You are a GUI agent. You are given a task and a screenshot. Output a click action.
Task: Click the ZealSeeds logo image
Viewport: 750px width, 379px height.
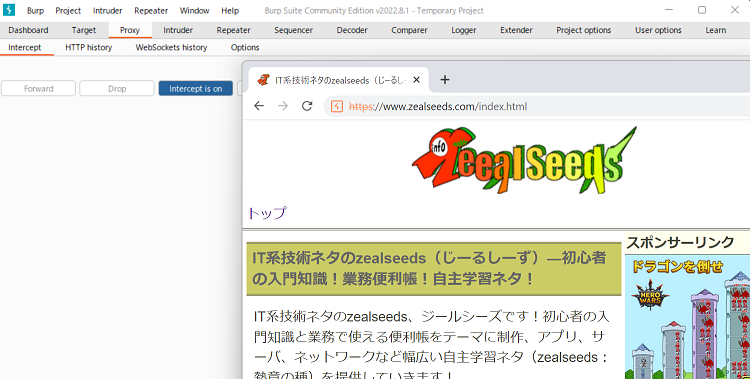click(524, 160)
